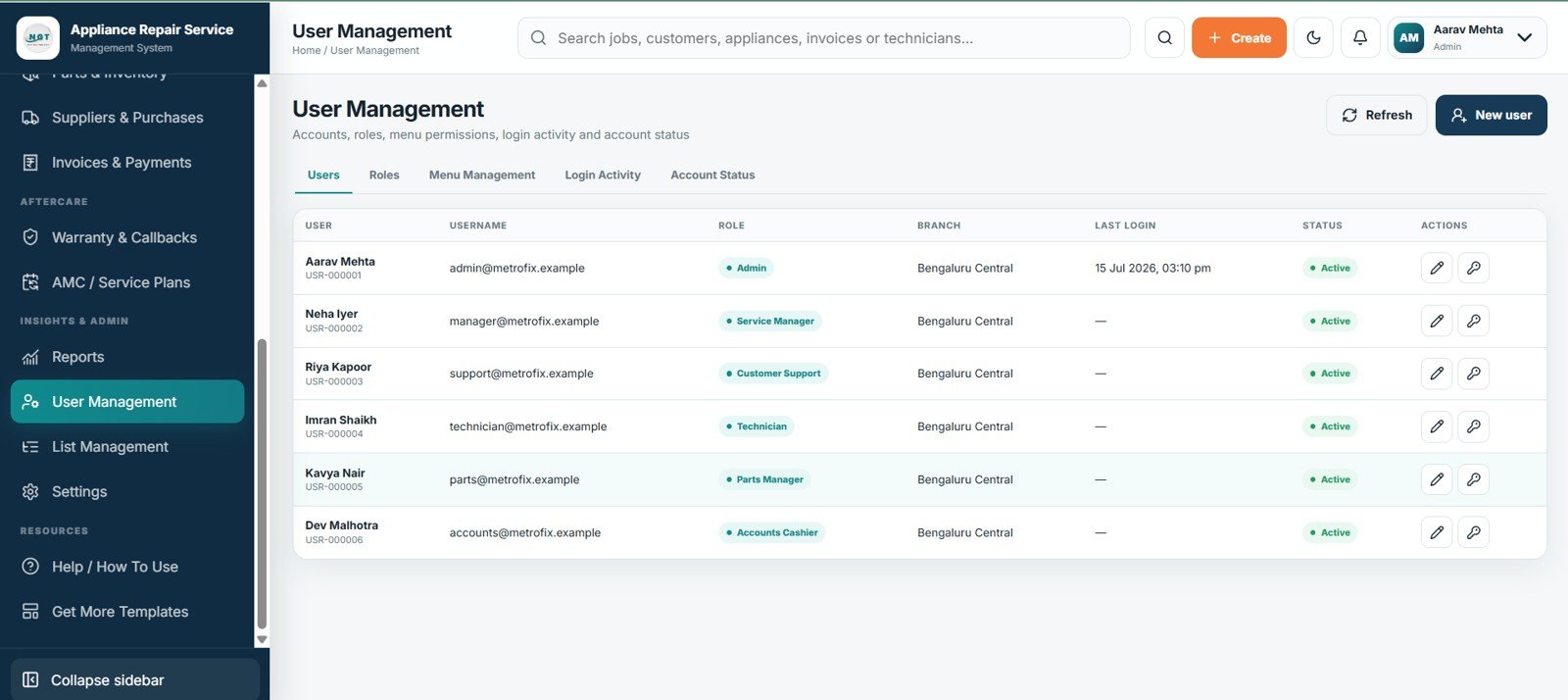Click the Technician role badge
The width and height of the screenshot is (1568, 700).
(x=756, y=426)
